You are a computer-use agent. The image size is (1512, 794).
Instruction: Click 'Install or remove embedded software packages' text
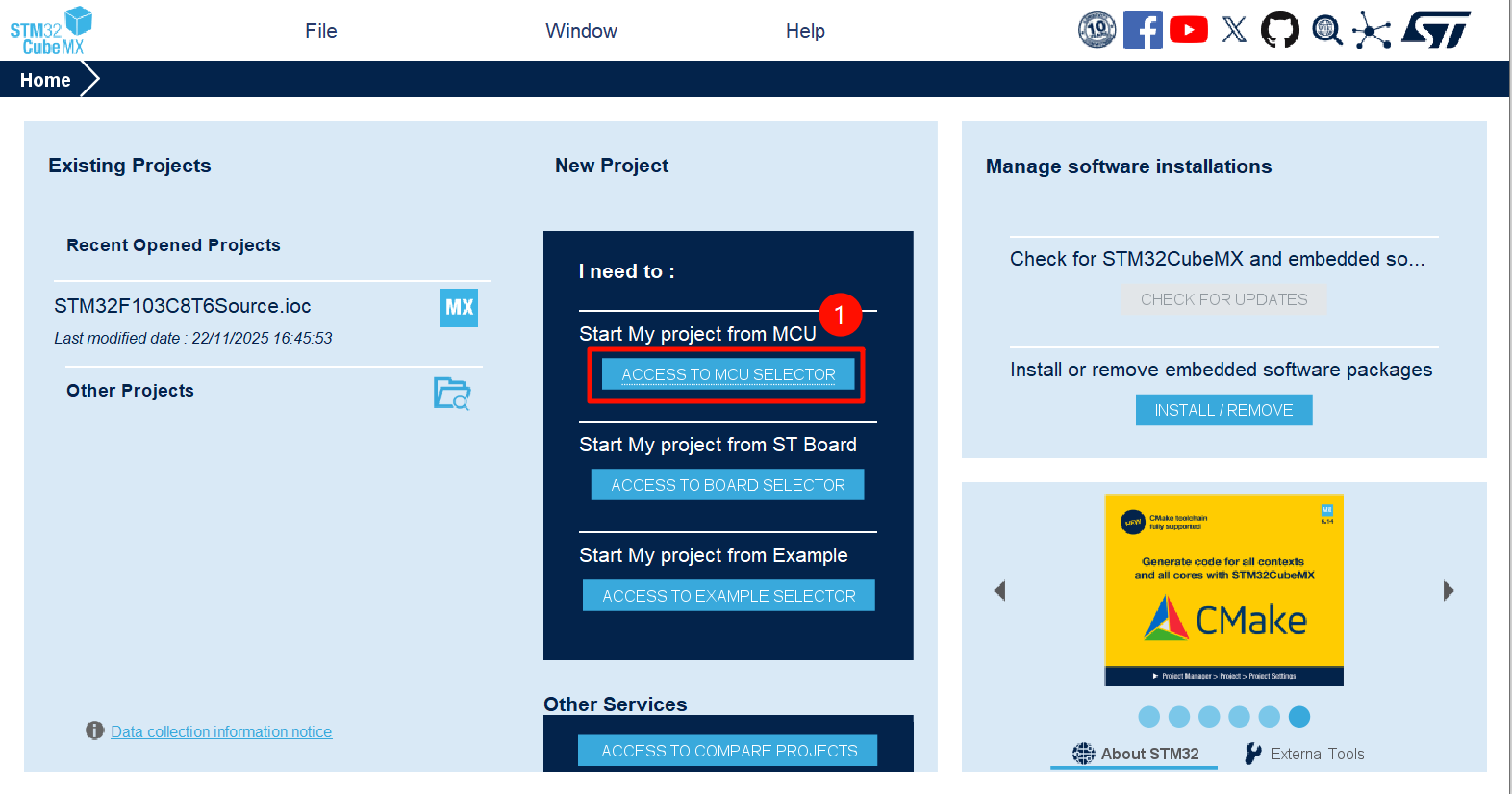(x=1222, y=370)
